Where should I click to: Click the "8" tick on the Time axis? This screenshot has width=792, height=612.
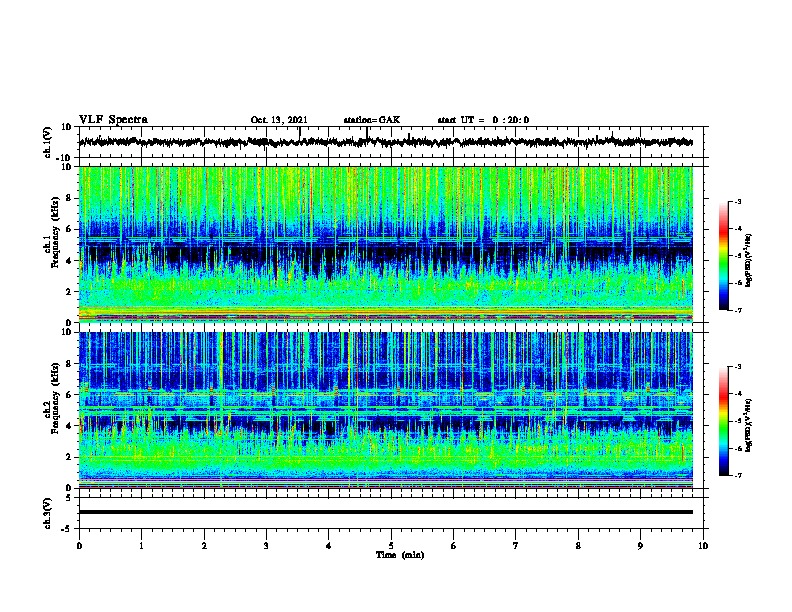pos(578,546)
